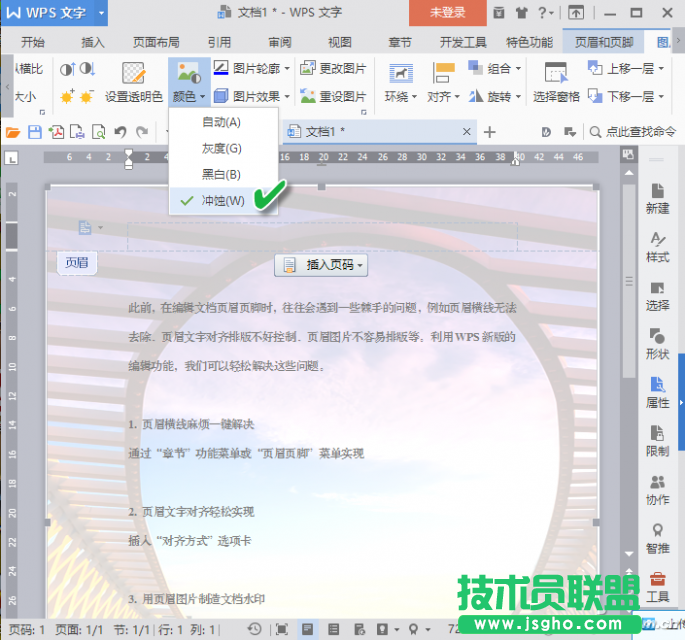685x640 pixels.
Task: Click New (新建) in the right sidebar
Action: 657,198
